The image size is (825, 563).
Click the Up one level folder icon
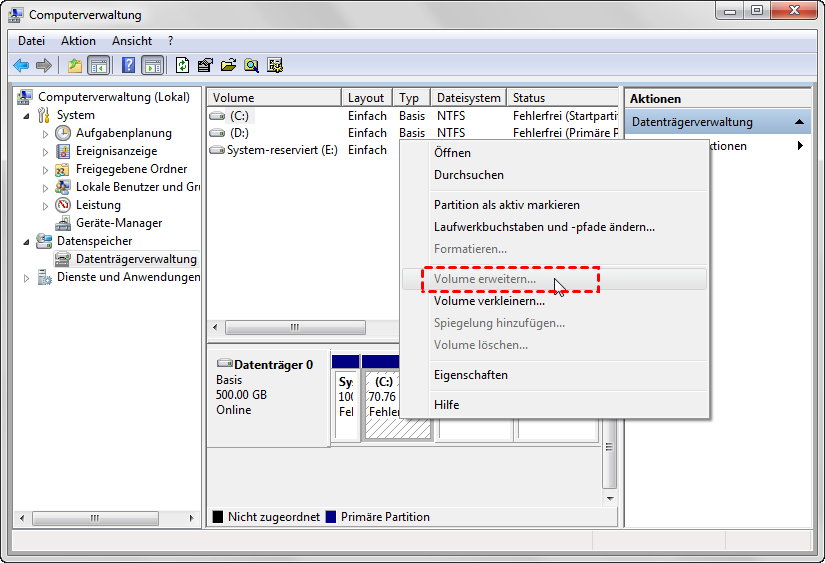click(x=75, y=66)
